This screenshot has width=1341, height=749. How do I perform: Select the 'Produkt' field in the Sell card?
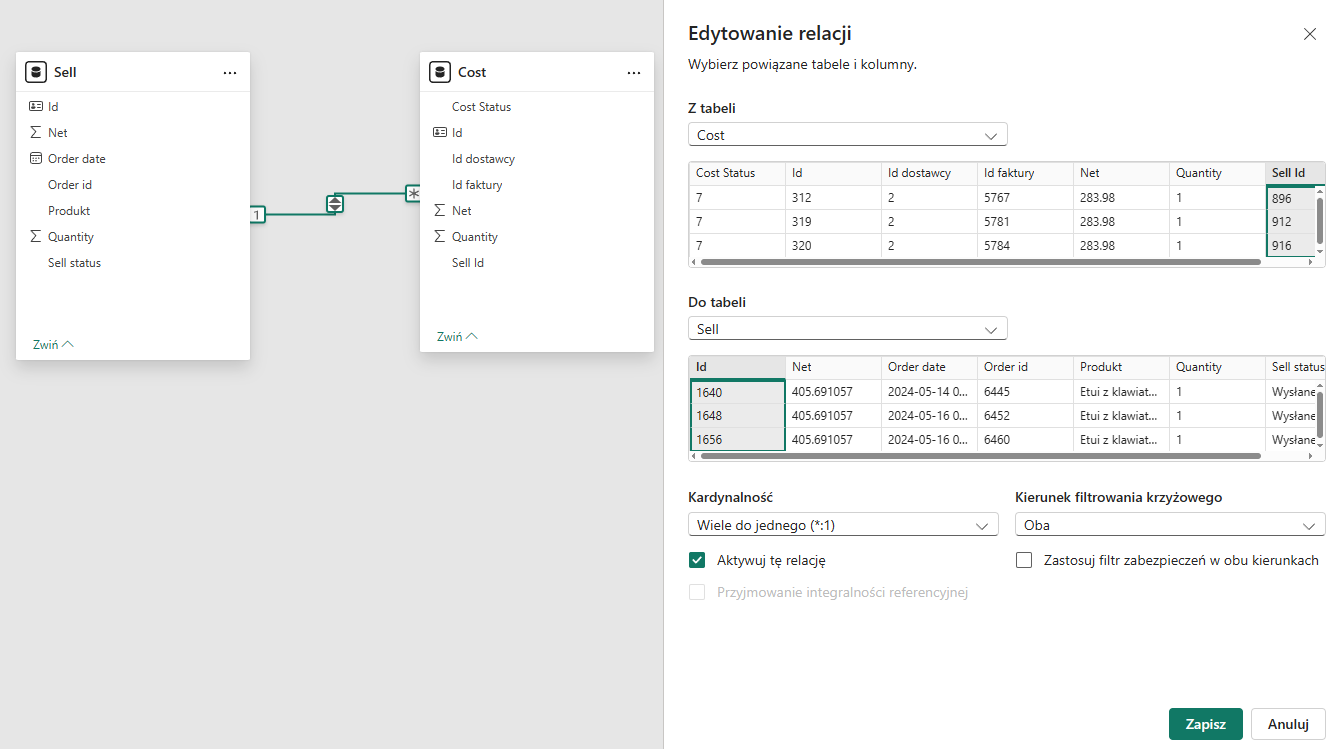[x=69, y=210]
